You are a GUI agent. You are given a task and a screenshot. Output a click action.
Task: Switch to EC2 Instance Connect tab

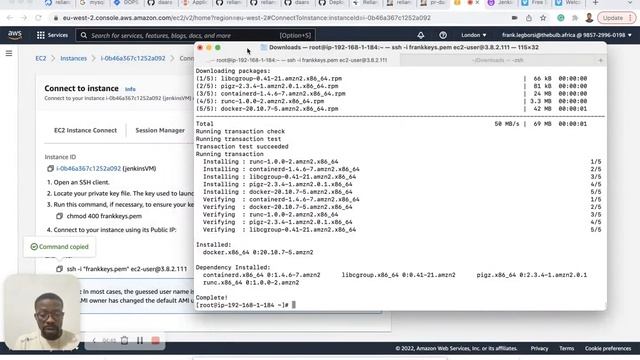(85, 130)
